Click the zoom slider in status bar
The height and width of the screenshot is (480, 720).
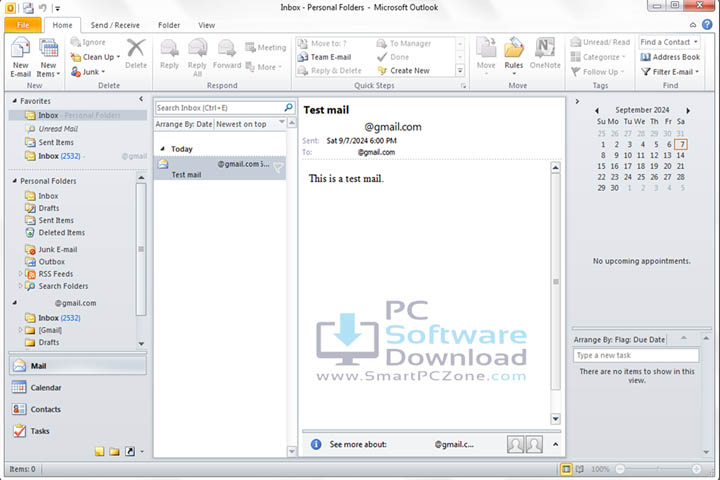click(658, 469)
